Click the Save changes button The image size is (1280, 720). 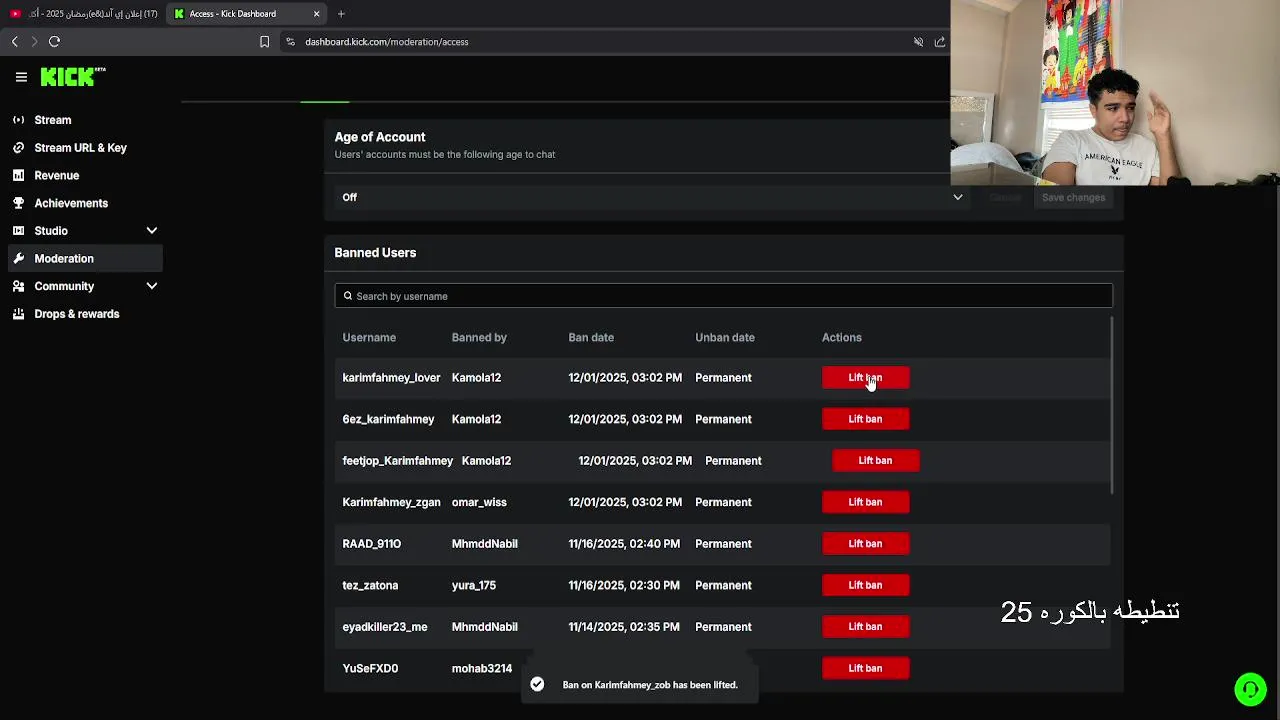pos(1073,197)
